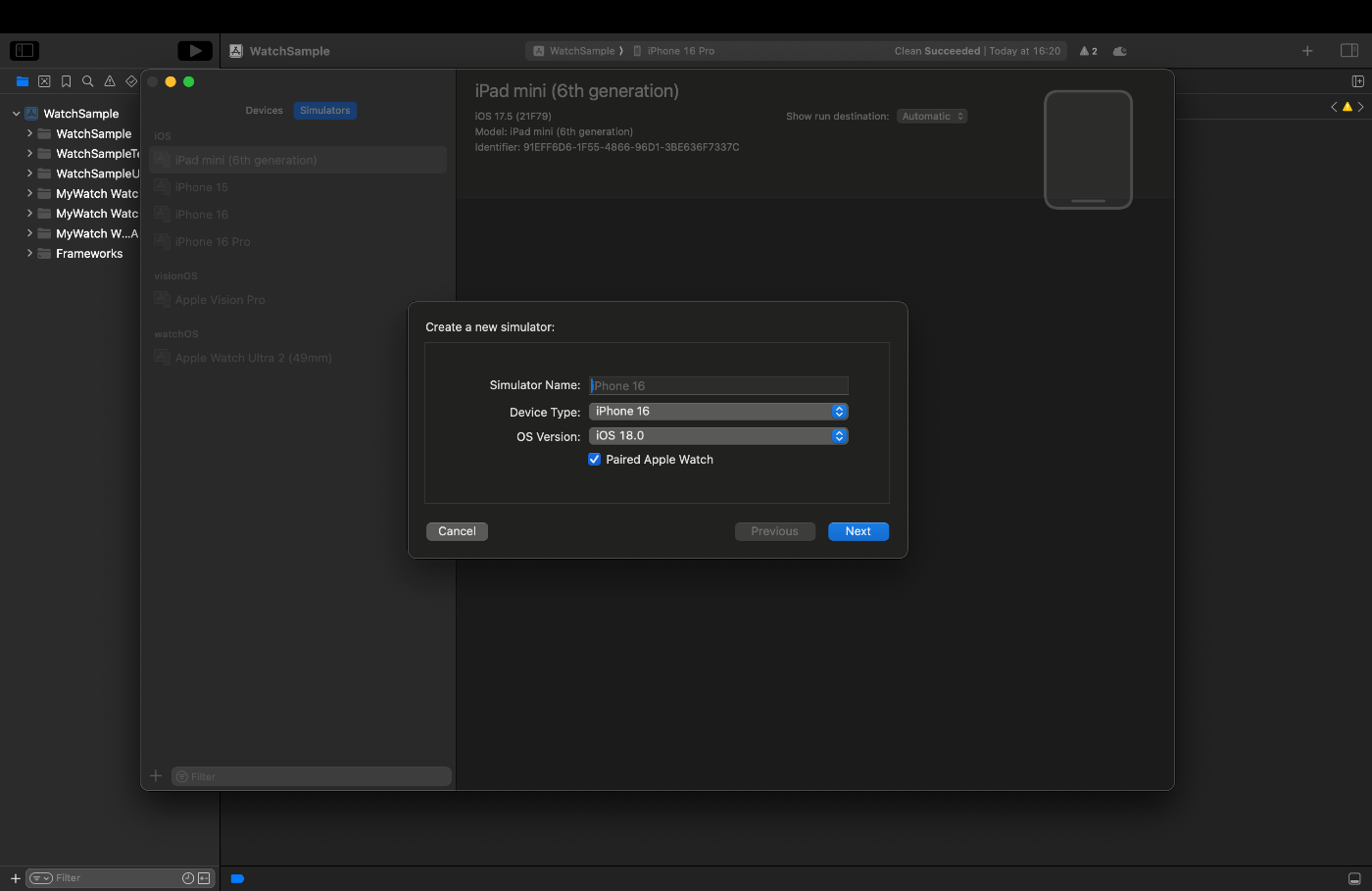Click the plus Library button in Xcode toolbar
Image resolution: width=1372 pixels, height=891 pixels.
coord(1307,51)
